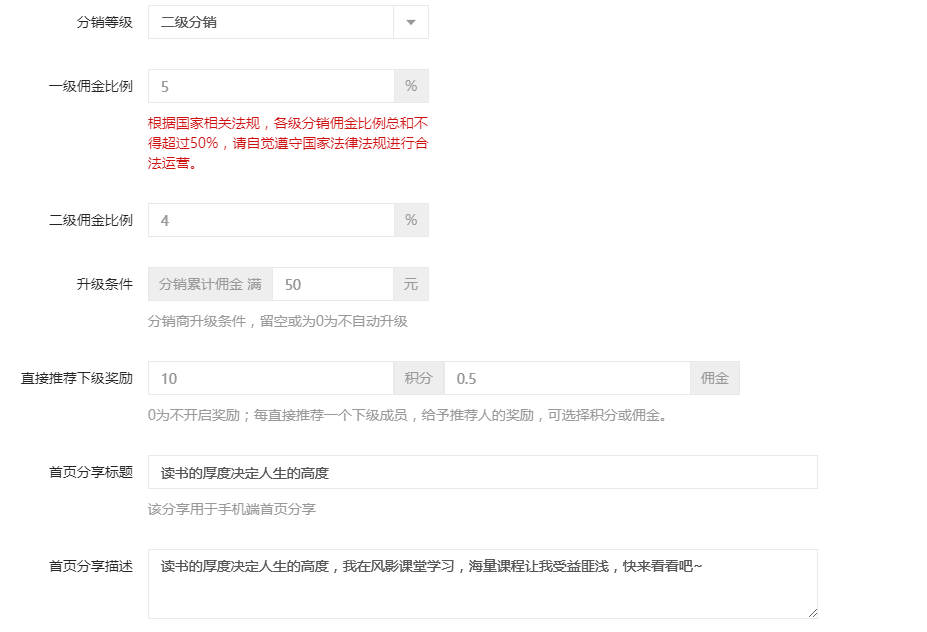This screenshot has height=632, width=927.
Task: Click the hint 分销商升级条件，留空或为0为不自动升级
Action: 278,322
